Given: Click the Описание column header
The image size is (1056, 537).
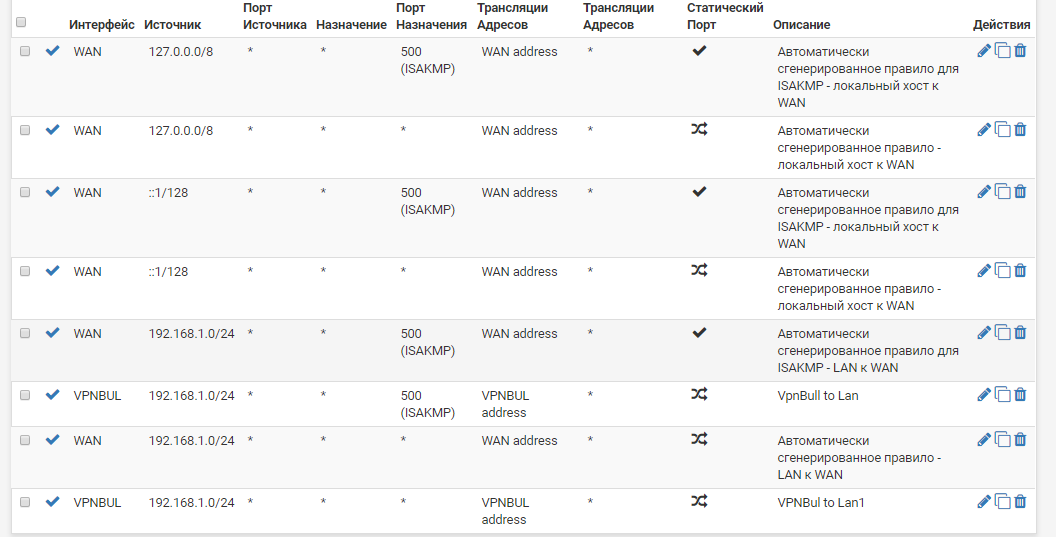Looking at the screenshot, I should [x=801, y=25].
